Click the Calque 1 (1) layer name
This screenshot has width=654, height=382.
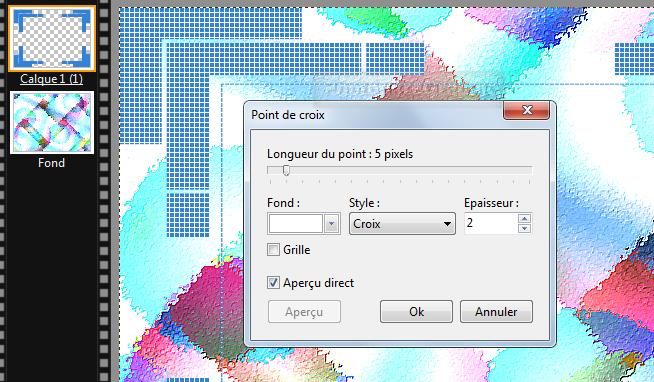coord(51,79)
